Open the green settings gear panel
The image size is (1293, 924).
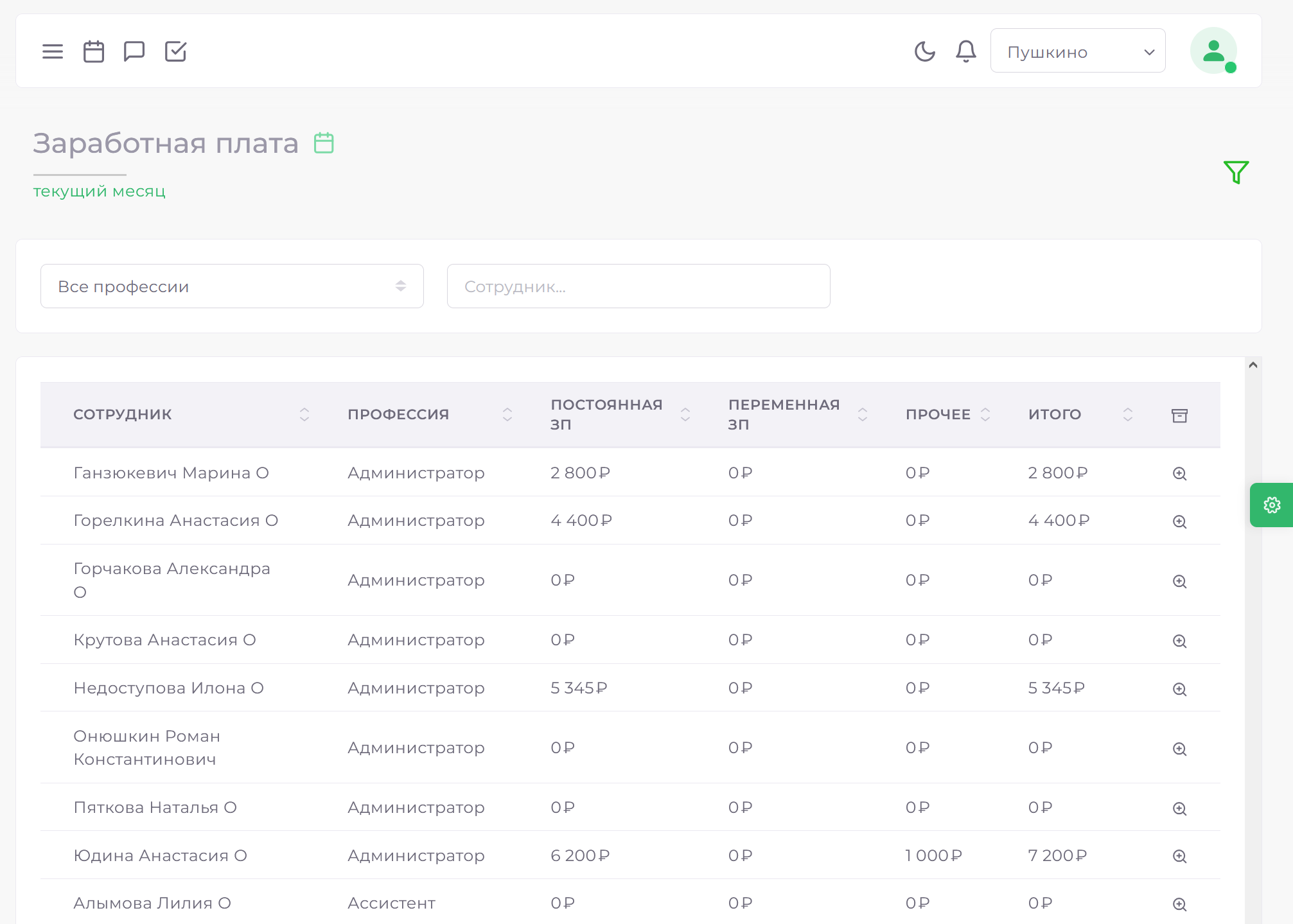point(1272,505)
